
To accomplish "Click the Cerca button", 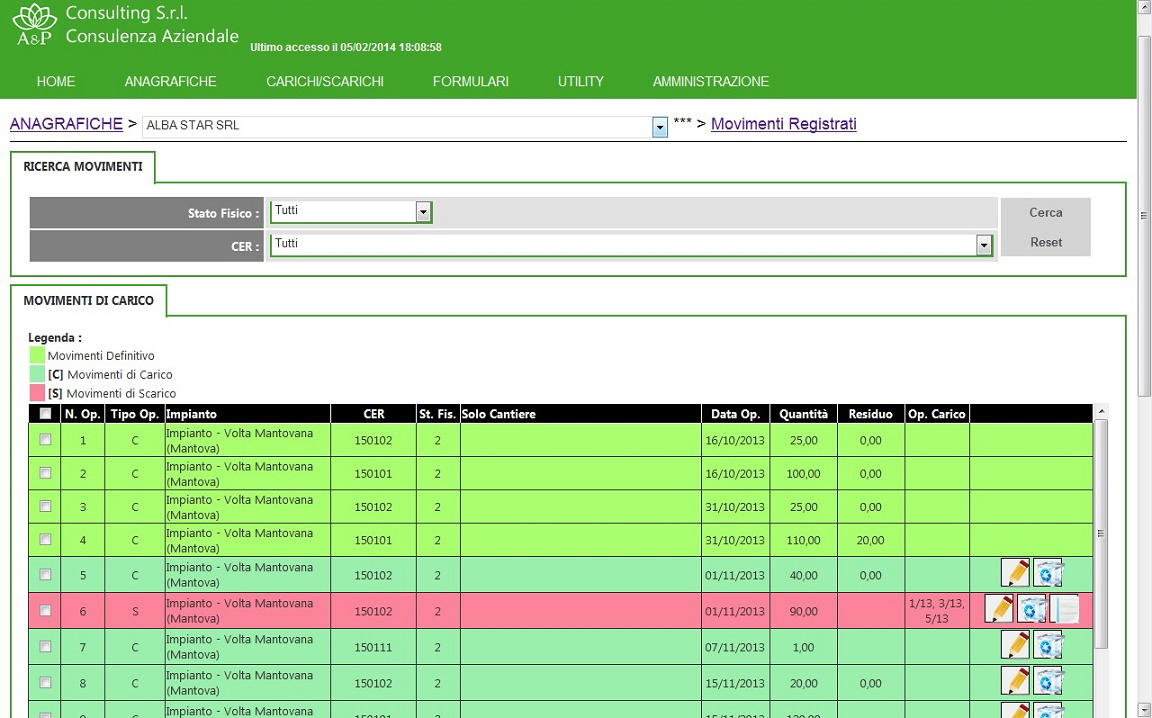I will [x=1045, y=212].
